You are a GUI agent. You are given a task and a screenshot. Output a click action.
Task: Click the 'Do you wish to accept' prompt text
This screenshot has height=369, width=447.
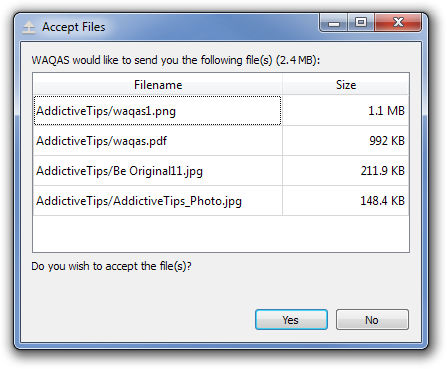111,266
